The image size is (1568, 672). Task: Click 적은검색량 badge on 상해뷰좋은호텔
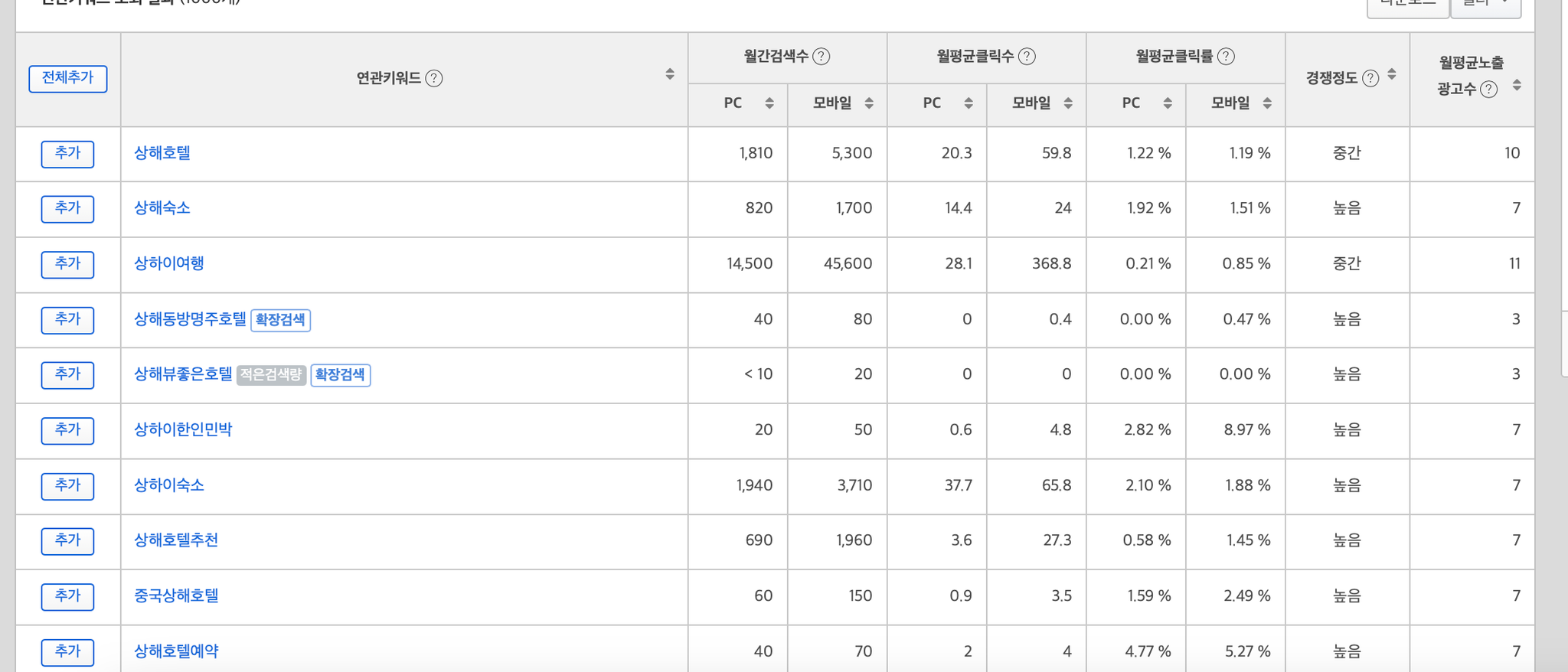pos(271,375)
